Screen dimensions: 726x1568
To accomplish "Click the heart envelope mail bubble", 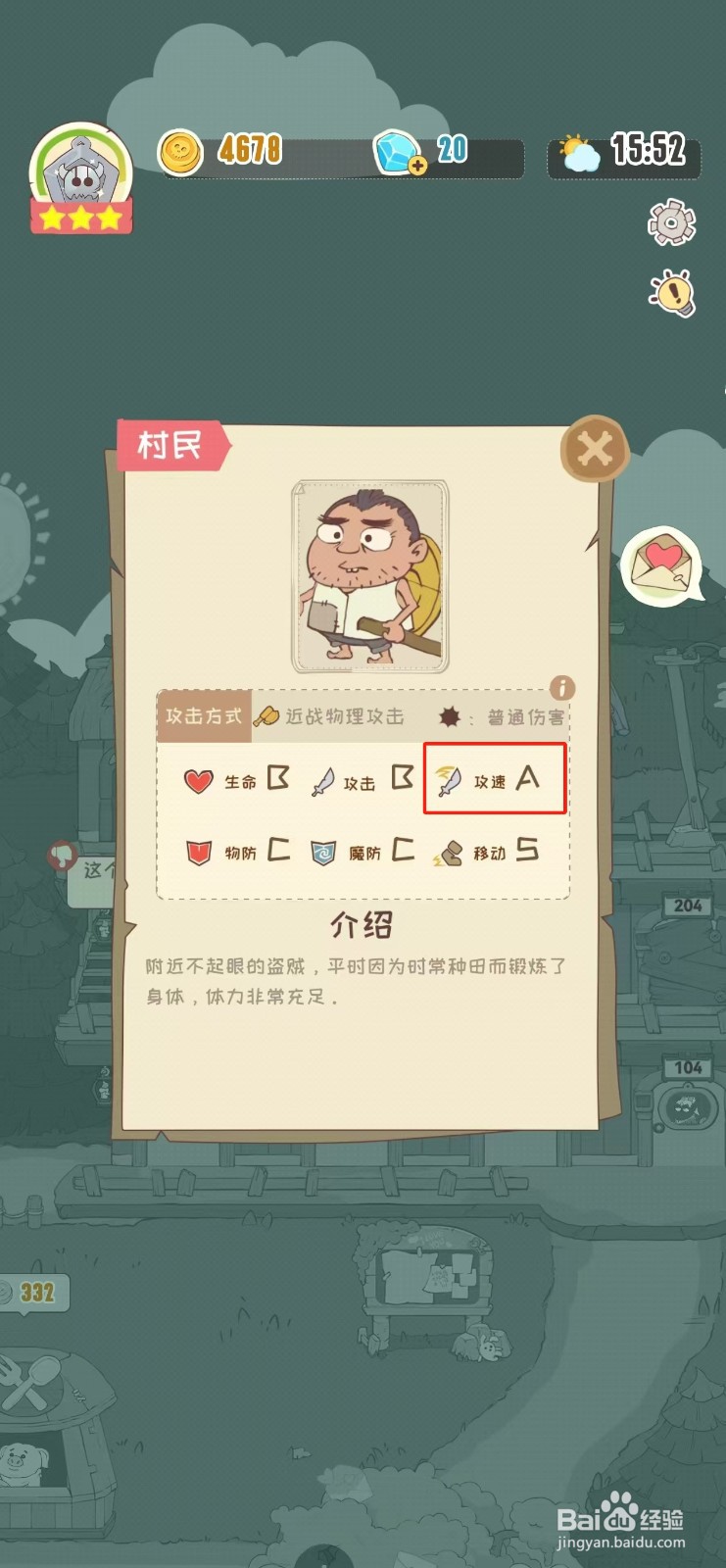I will click(x=662, y=565).
